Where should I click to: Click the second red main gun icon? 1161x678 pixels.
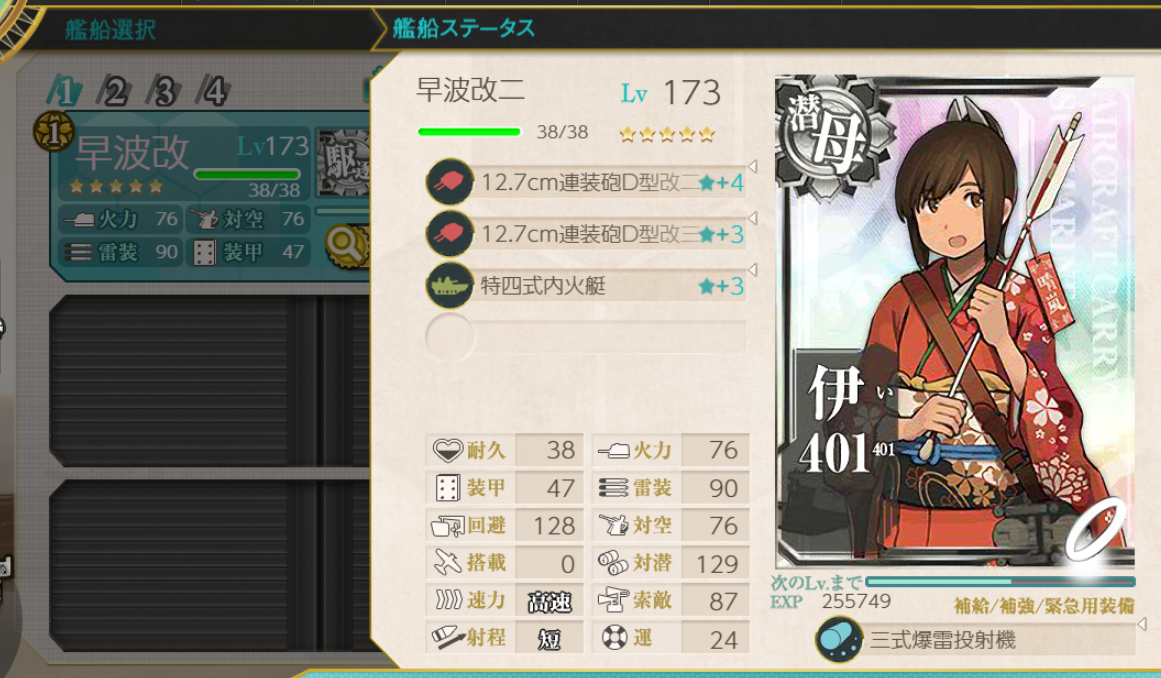[449, 233]
